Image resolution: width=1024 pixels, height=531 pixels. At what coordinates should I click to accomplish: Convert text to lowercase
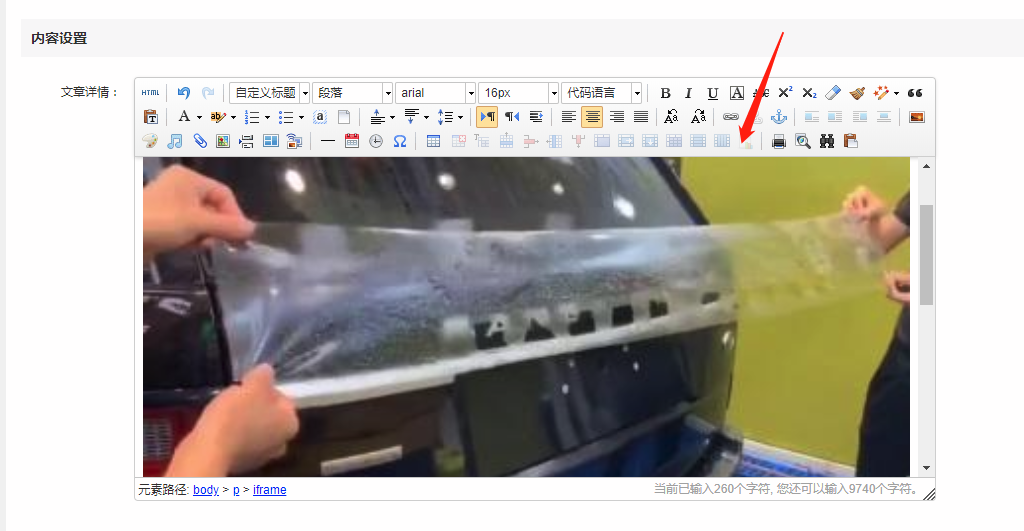[698, 117]
